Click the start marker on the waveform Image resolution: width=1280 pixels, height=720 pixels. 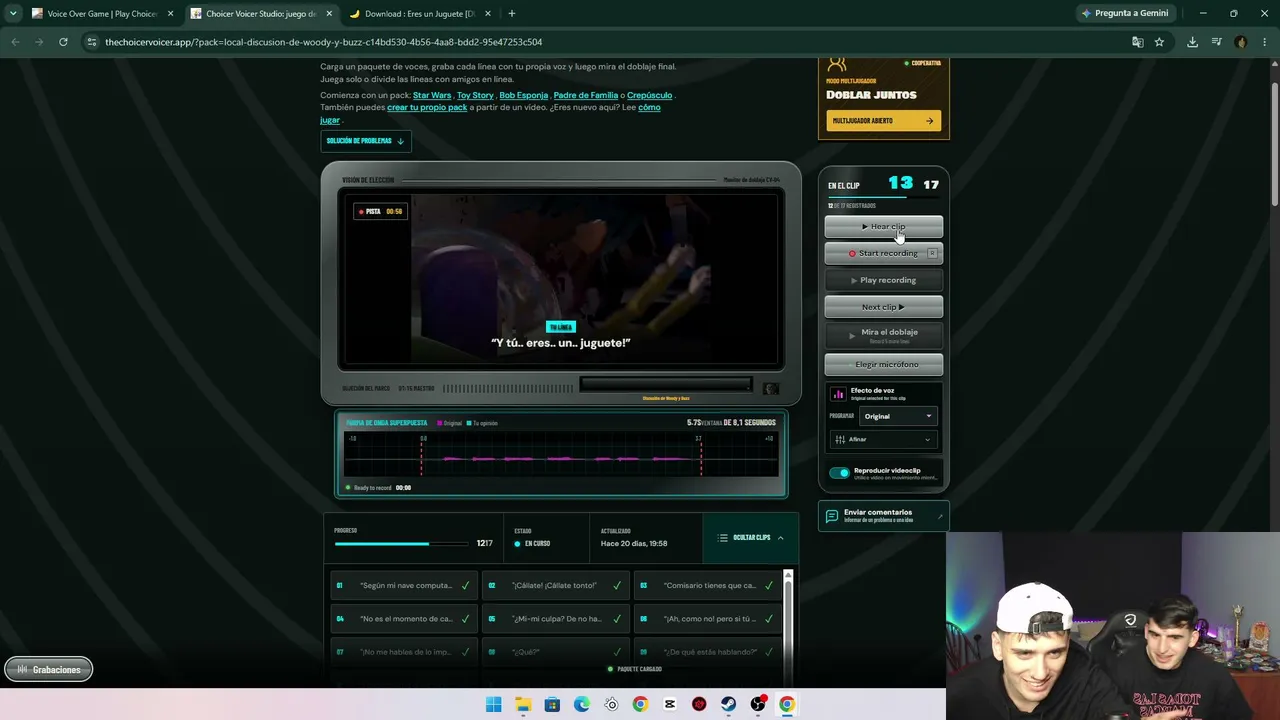pyautogui.click(x=421, y=455)
